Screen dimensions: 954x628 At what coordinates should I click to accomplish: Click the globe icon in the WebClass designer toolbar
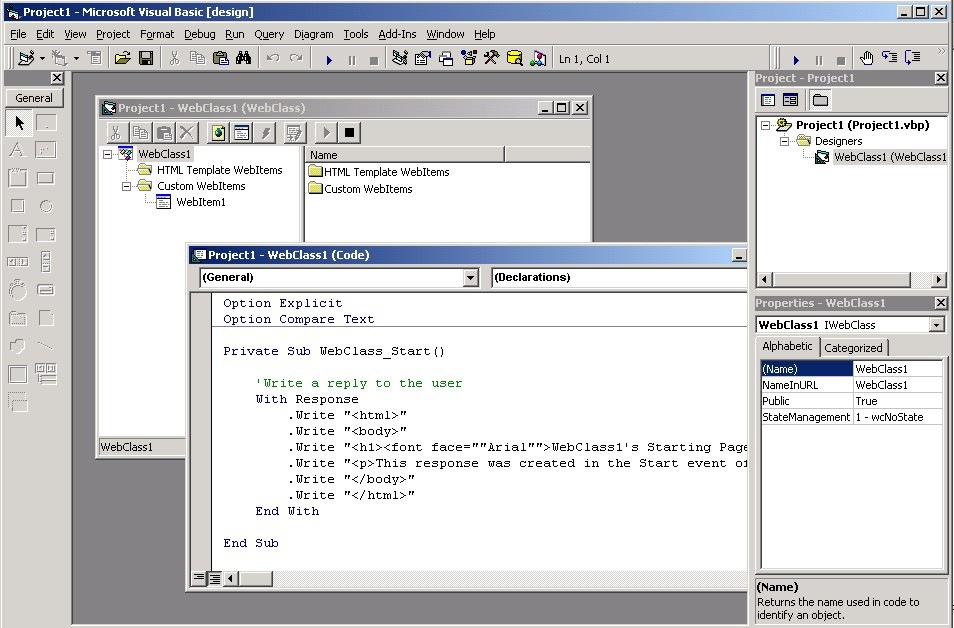(218, 132)
